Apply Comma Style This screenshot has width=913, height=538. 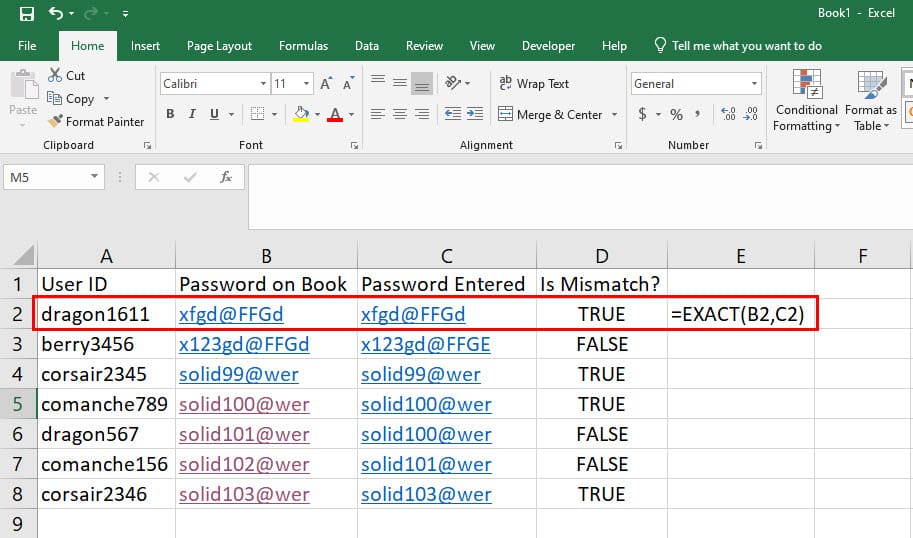click(698, 114)
